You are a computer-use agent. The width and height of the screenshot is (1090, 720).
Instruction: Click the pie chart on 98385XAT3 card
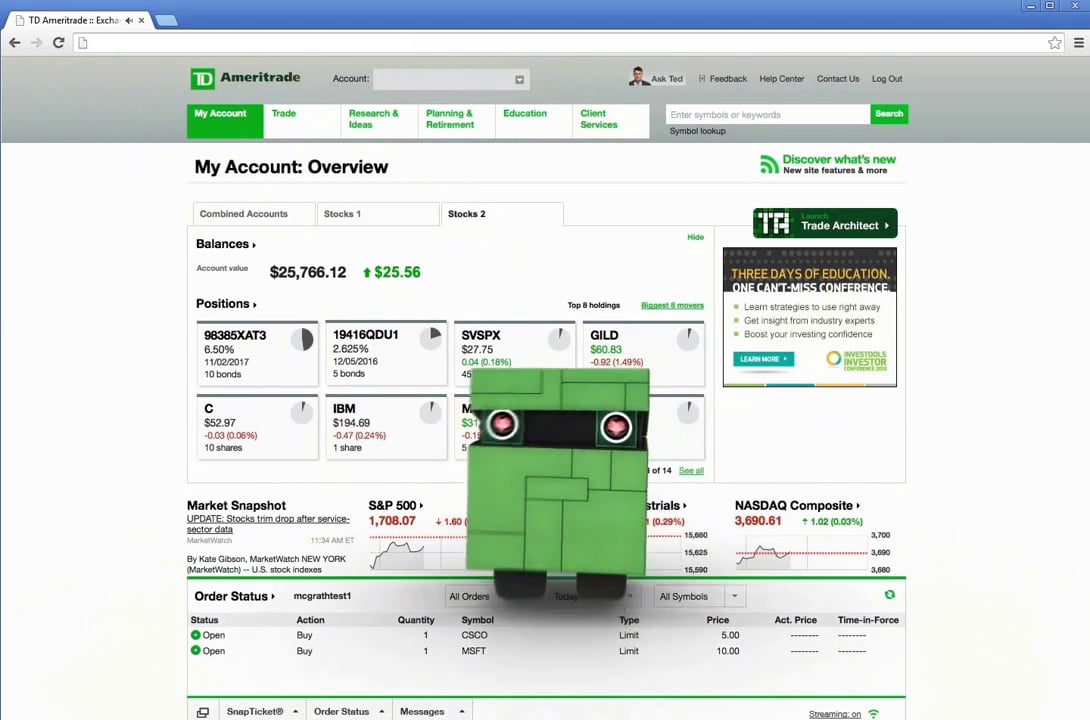302,340
